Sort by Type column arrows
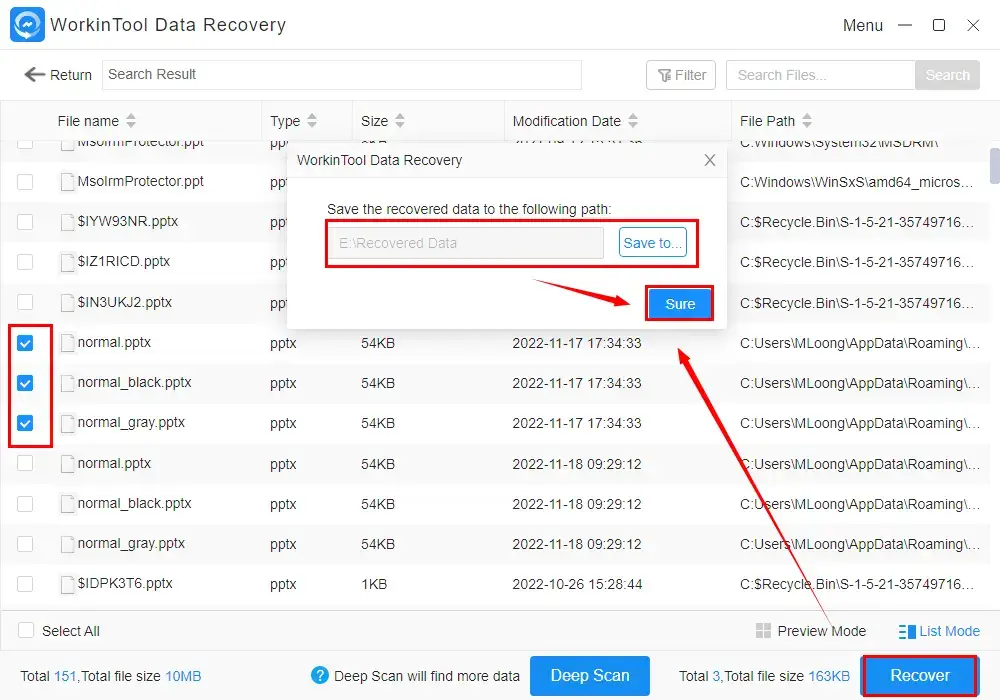This screenshot has height=700, width=1000. [312, 120]
